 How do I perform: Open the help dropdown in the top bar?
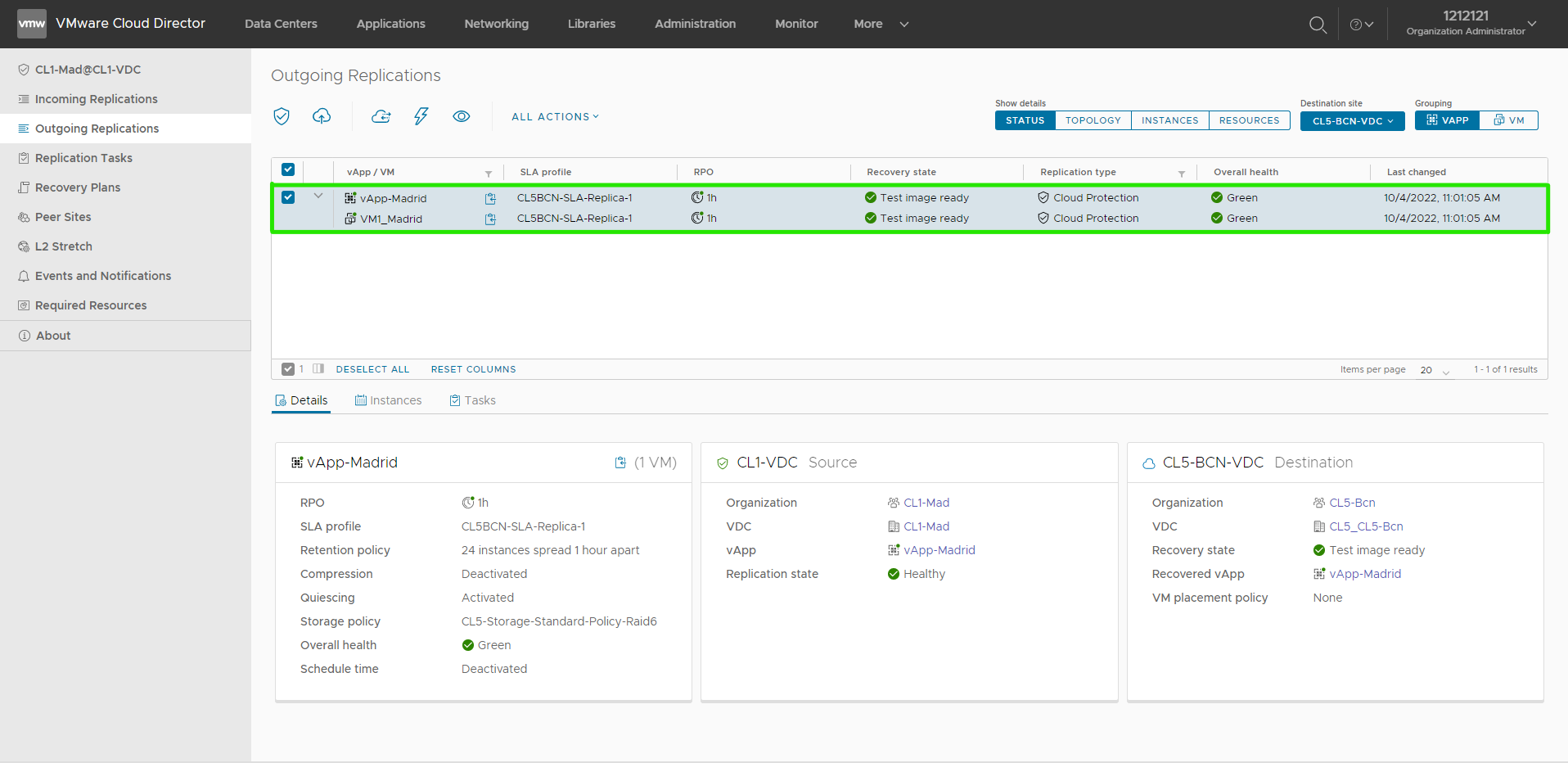[1362, 25]
